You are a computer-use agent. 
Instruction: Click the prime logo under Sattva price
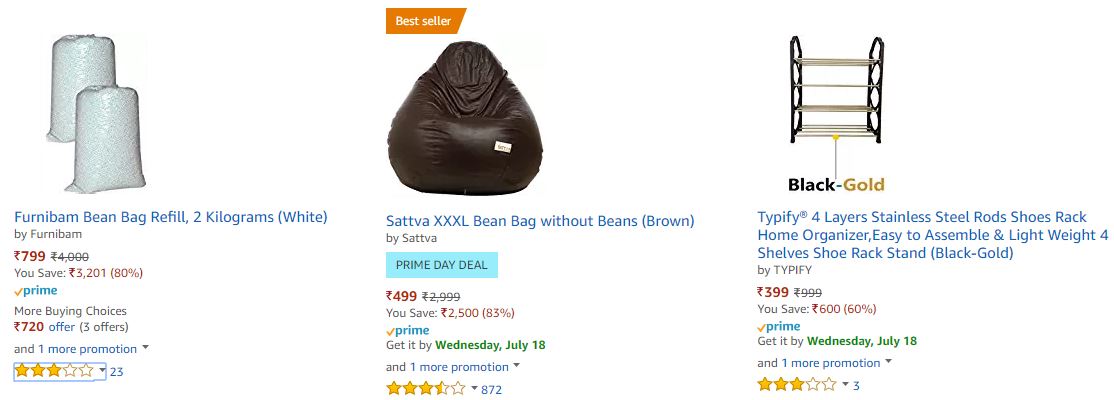(x=408, y=330)
